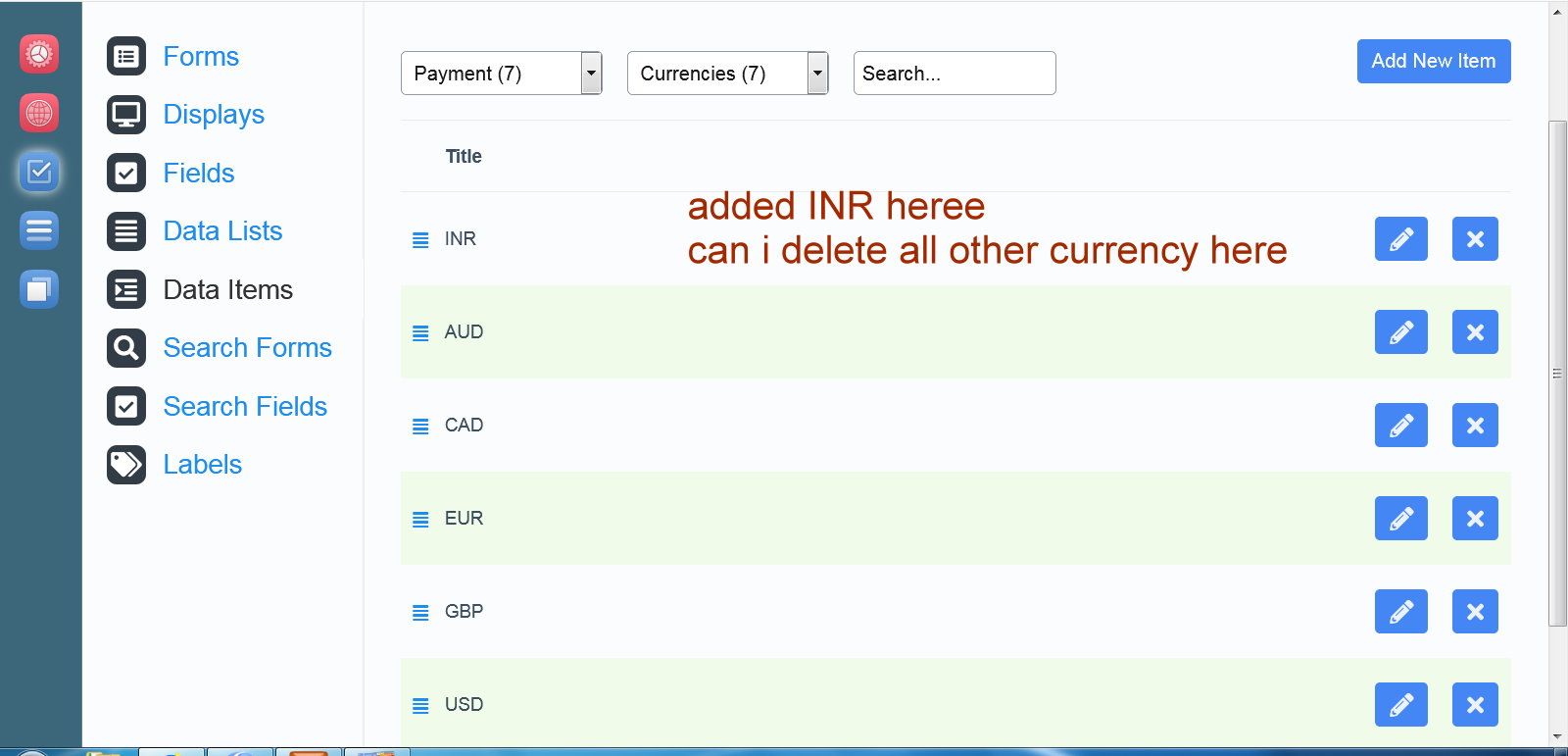Click the blue stacked-pages sidebar icon

click(39, 289)
